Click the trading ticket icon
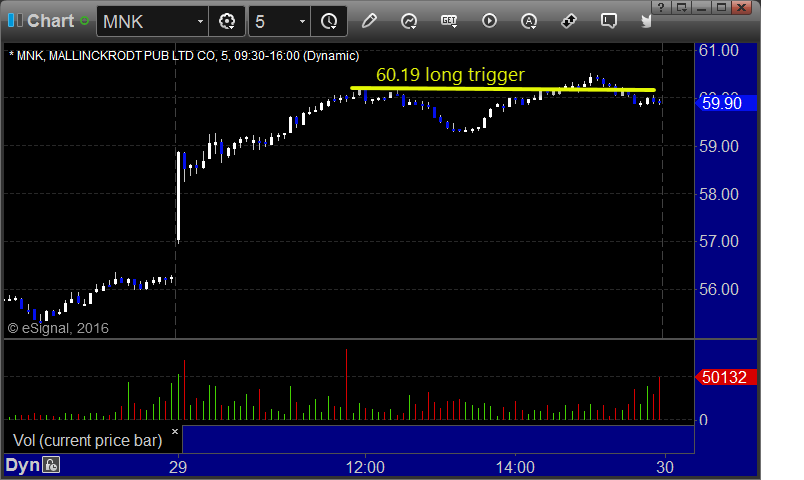This screenshot has height=480, width=804. click(x=569, y=21)
